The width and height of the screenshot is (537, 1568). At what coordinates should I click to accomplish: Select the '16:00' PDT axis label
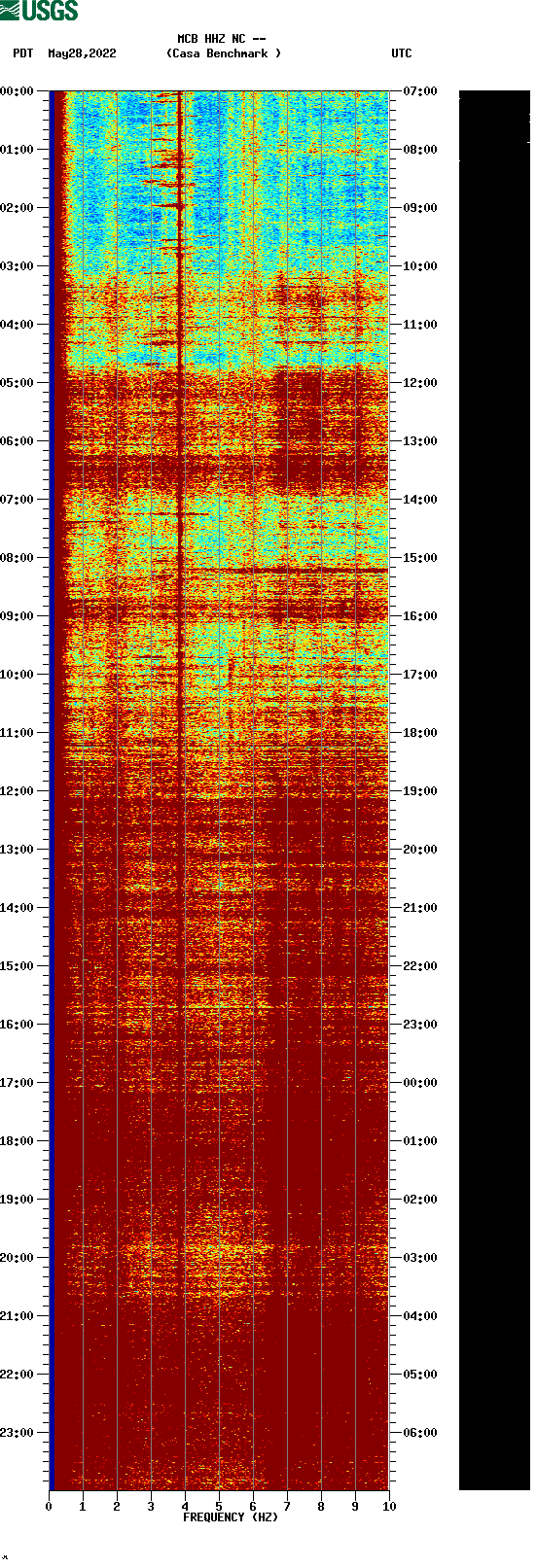[x=18, y=1025]
